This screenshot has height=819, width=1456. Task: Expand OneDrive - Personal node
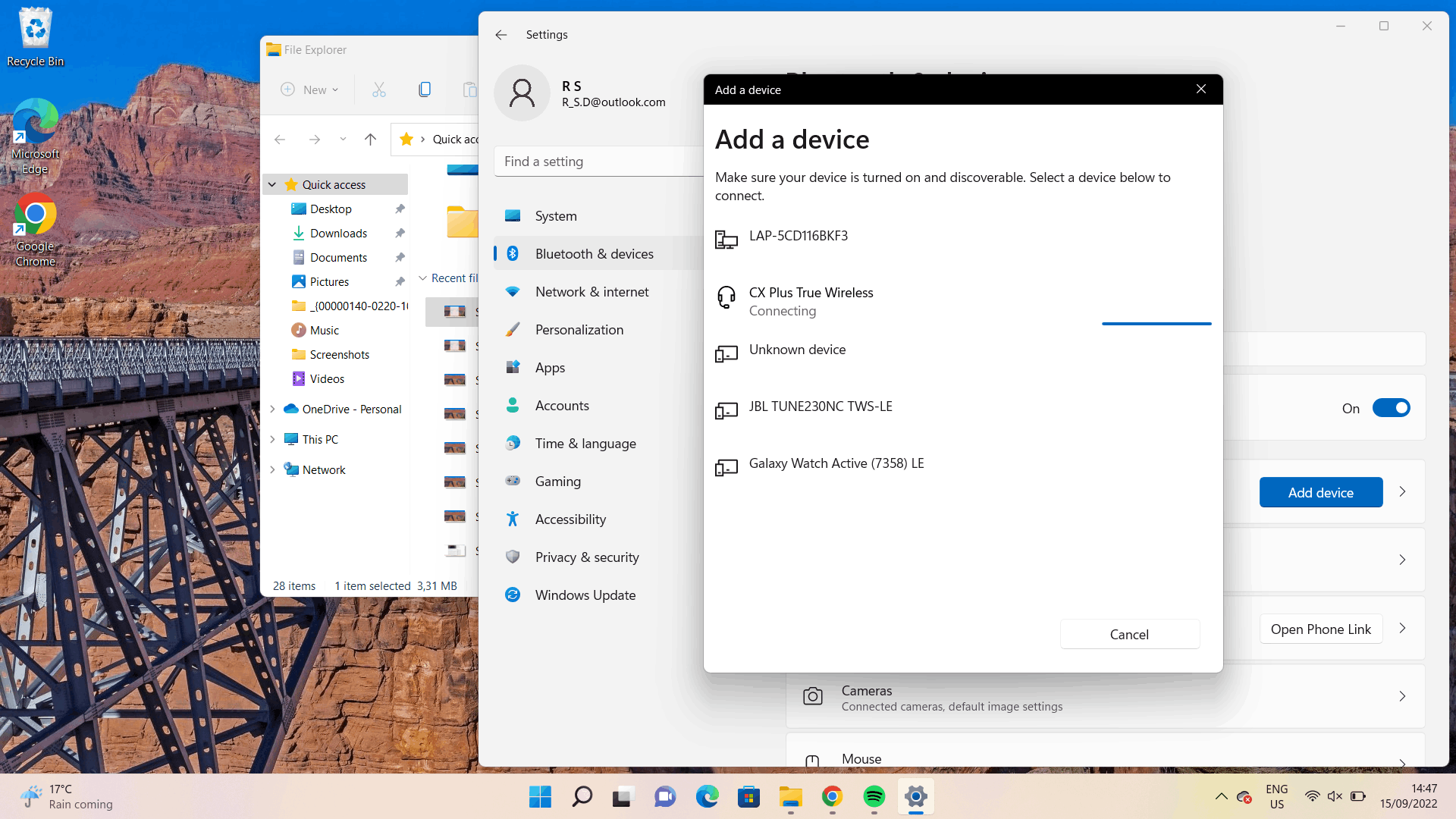tap(272, 409)
